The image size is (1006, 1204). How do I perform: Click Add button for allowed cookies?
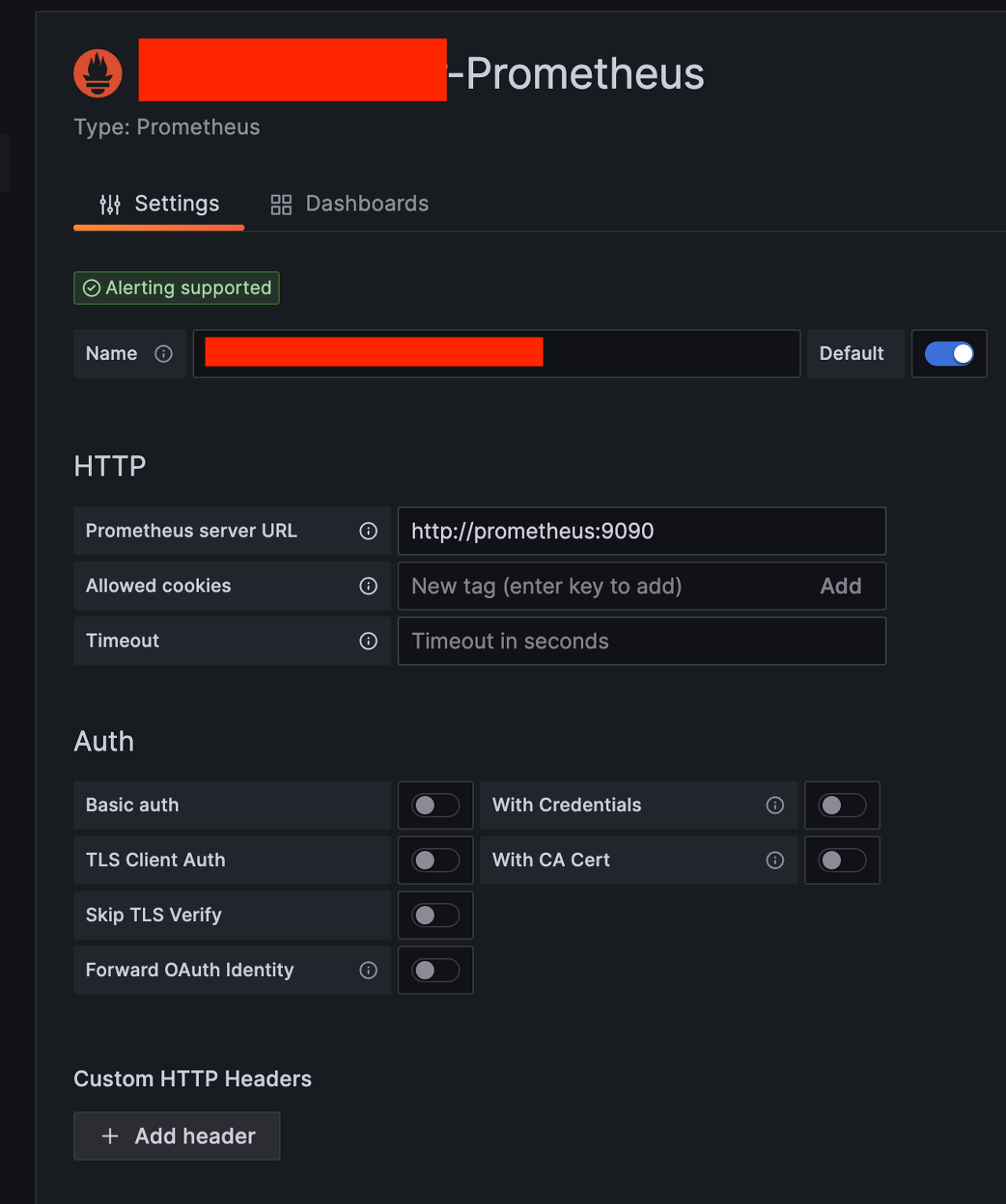(x=841, y=586)
